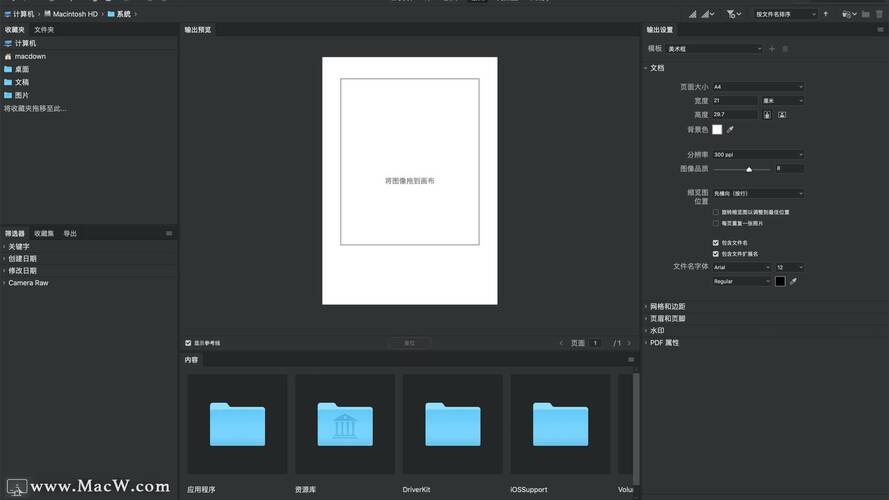Image resolution: width=889 pixels, height=500 pixels.
Task: Click the black font color swatch
Action: point(780,281)
